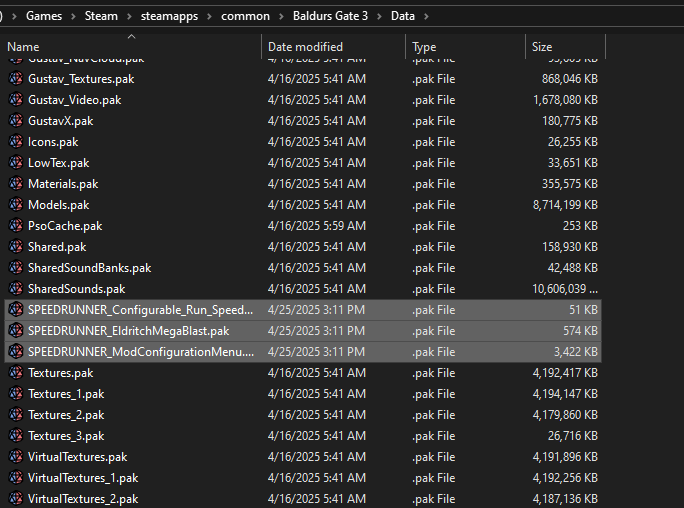The height and width of the screenshot is (508, 684).
Task: Click the 26,716 KB size value
Action: [x=573, y=436]
